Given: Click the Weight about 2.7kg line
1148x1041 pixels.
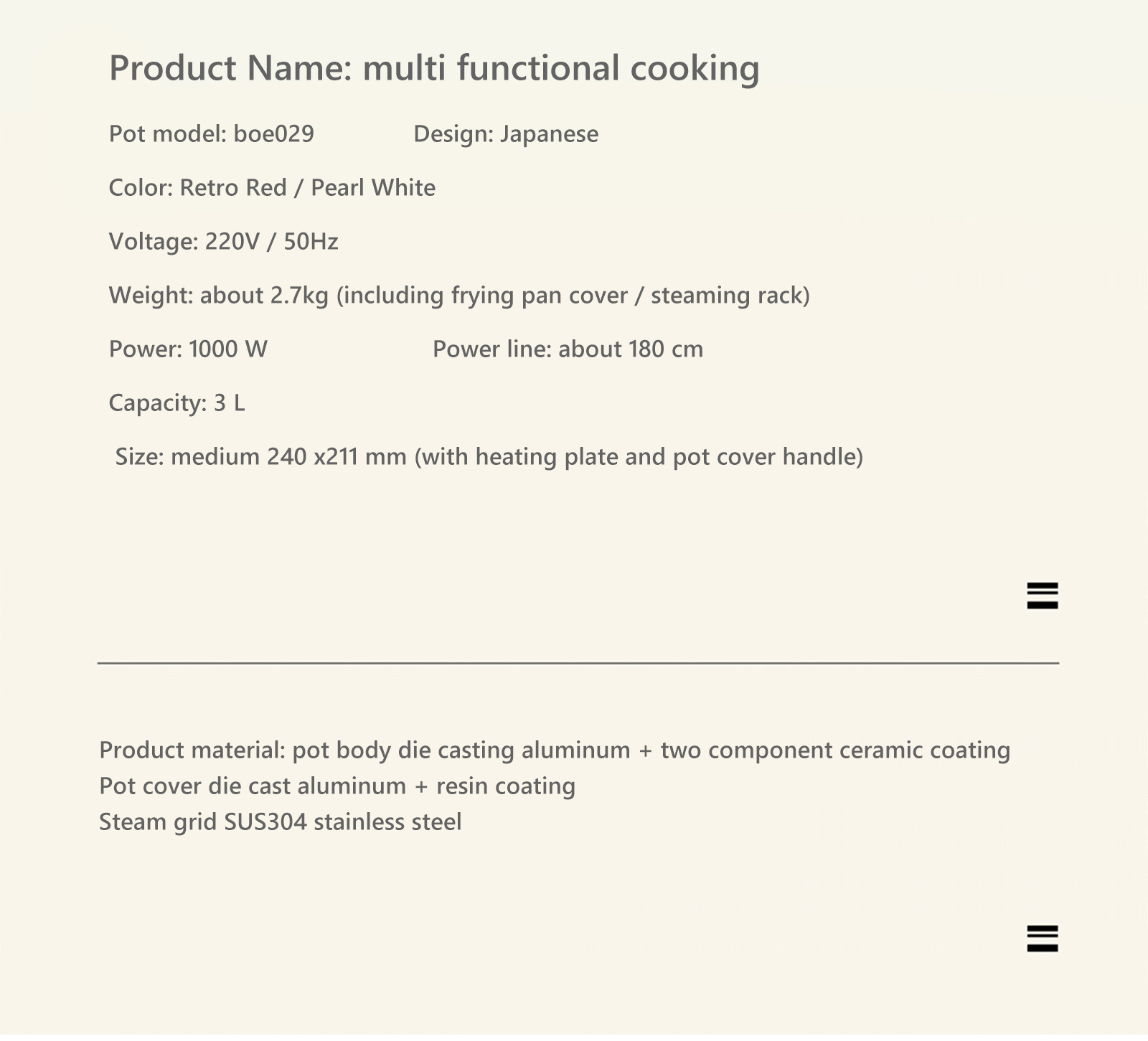Looking at the screenshot, I should click(459, 296).
